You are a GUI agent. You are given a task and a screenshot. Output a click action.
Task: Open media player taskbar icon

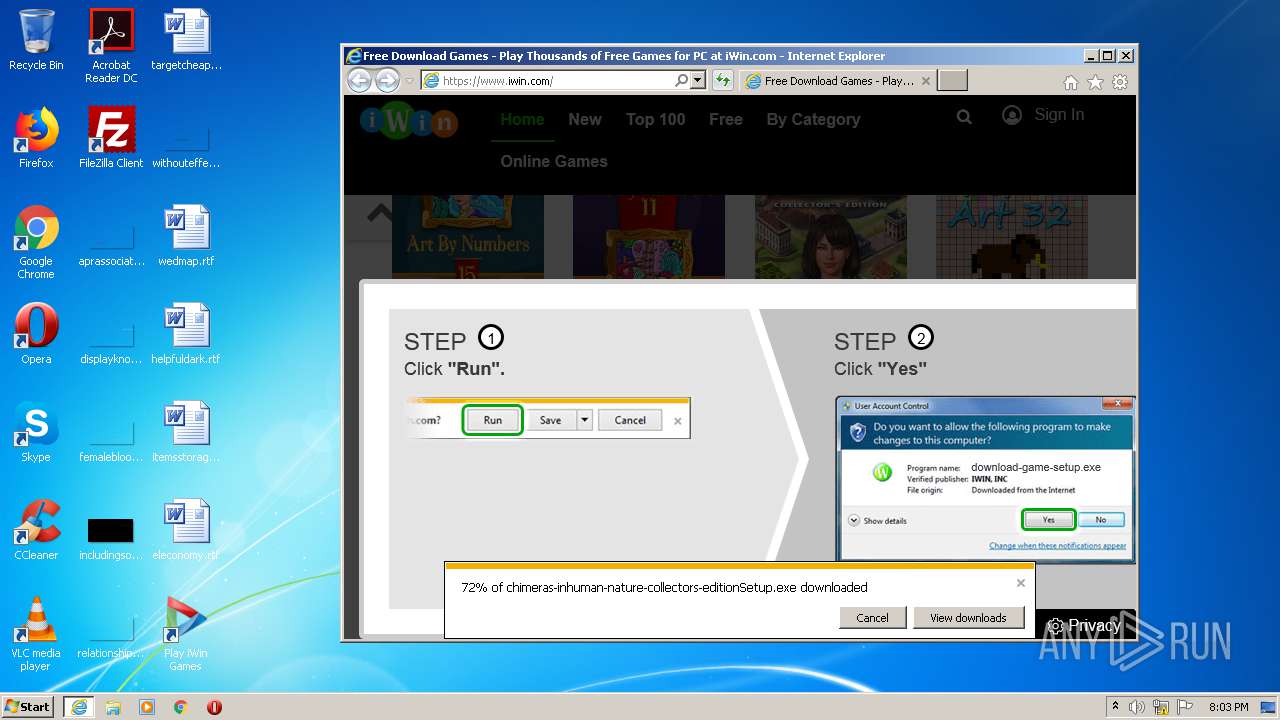click(147, 706)
